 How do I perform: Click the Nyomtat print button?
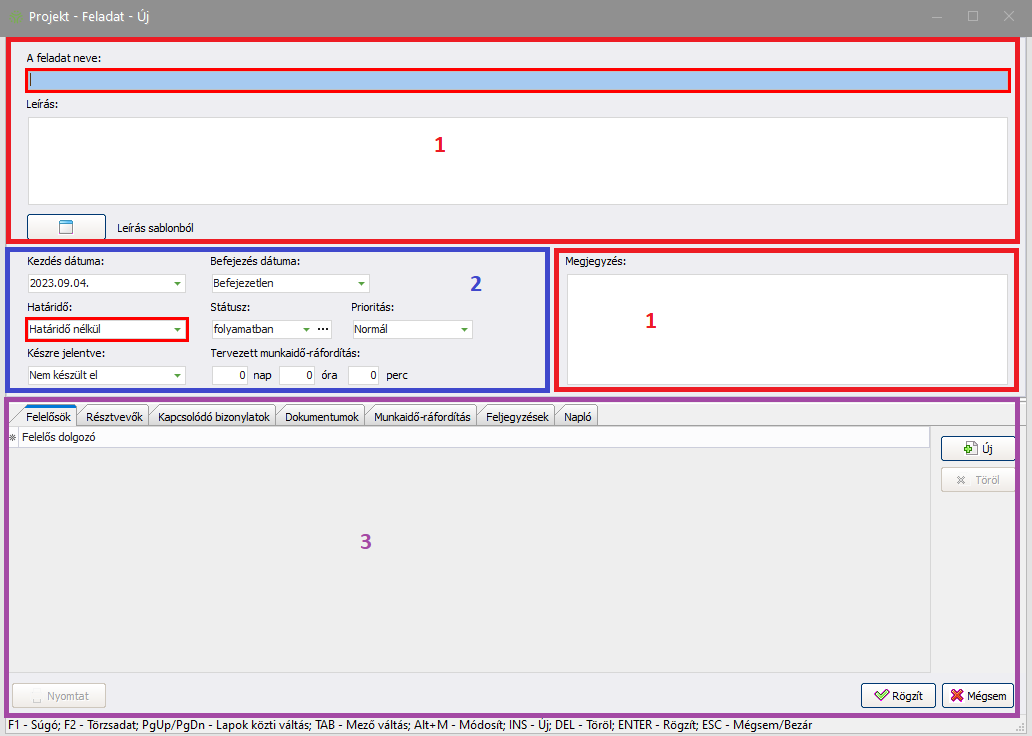click(x=59, y=695)
